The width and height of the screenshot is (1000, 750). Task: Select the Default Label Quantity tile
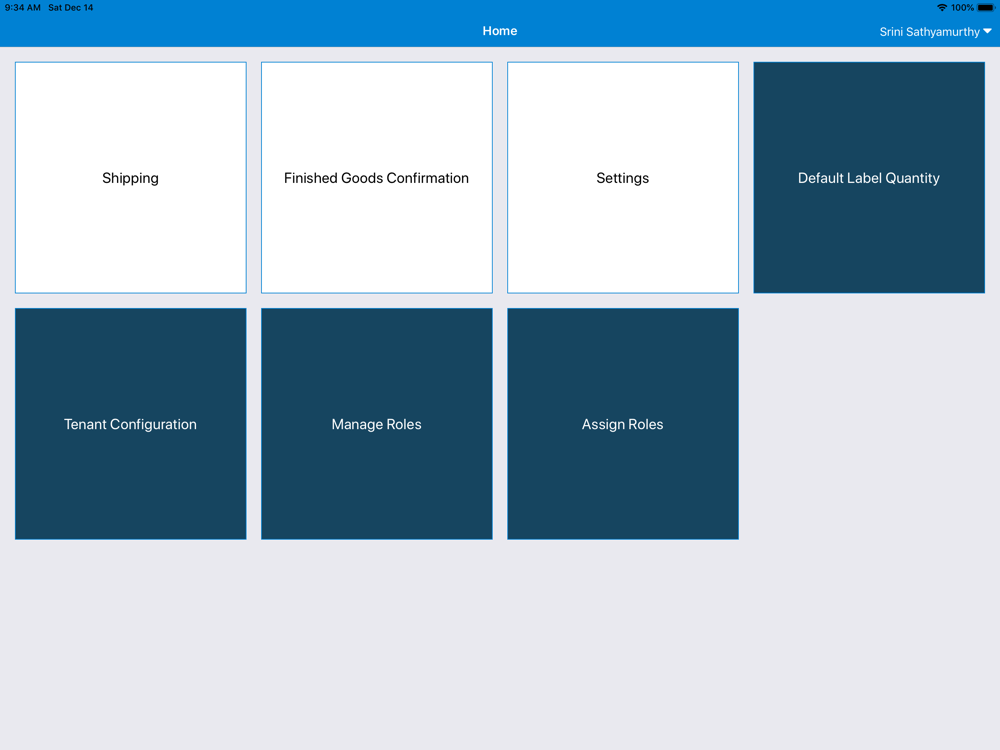coord(869,177)
